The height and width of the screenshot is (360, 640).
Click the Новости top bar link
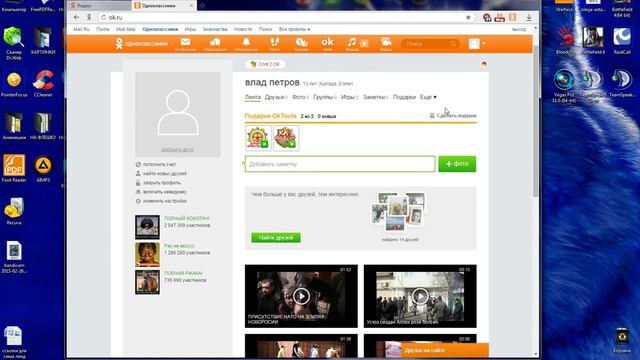[243, 29]
